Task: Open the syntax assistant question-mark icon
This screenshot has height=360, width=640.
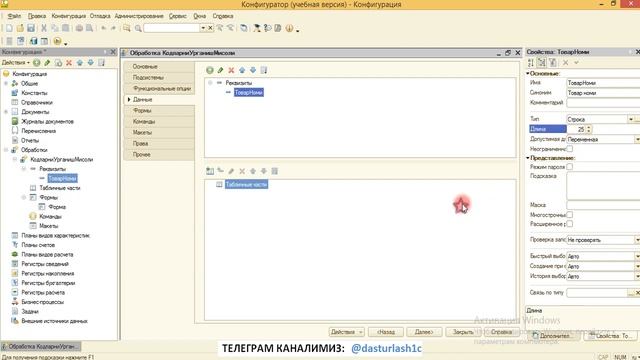Action: (268, 28)
